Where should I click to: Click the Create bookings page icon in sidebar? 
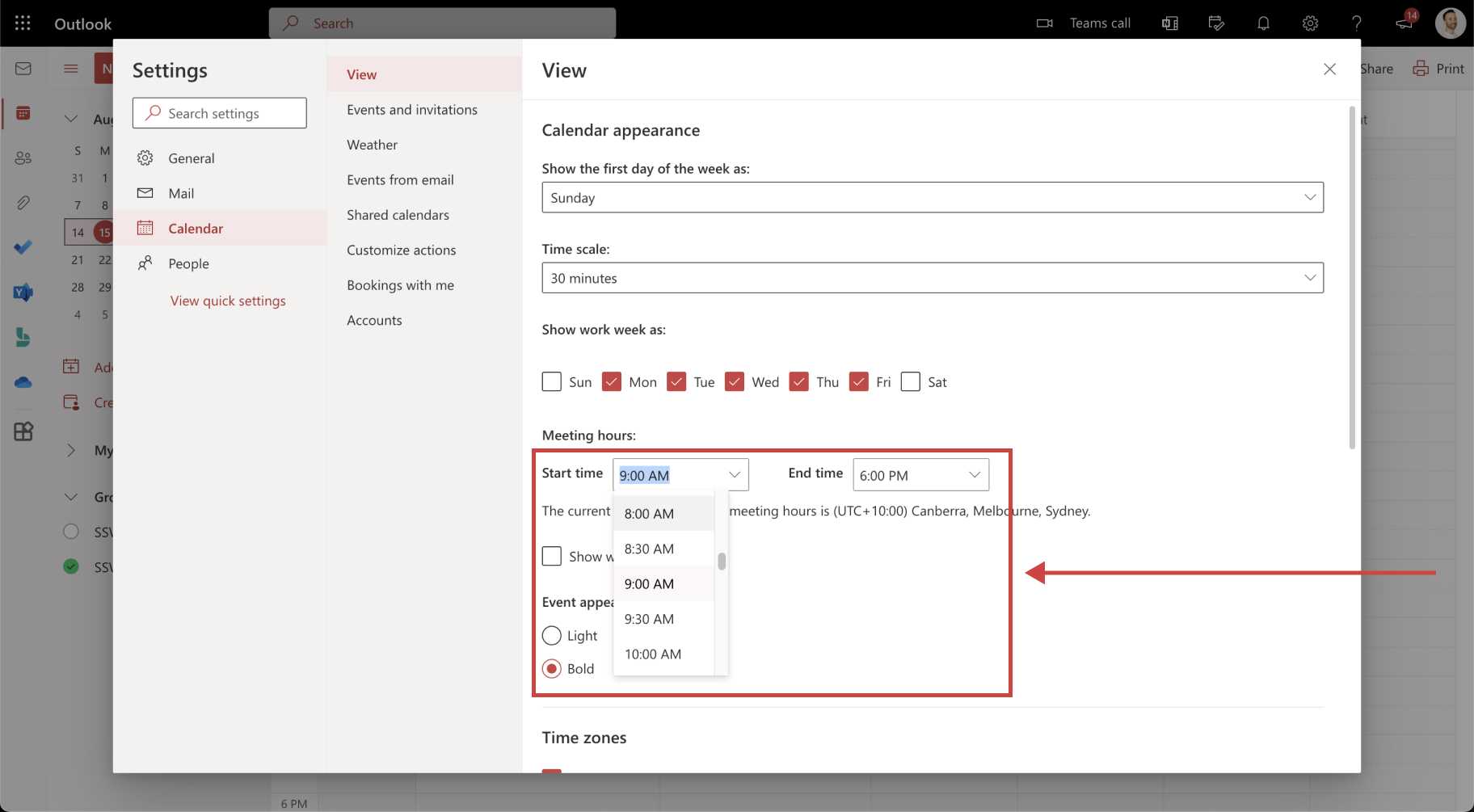coord(71,402)
